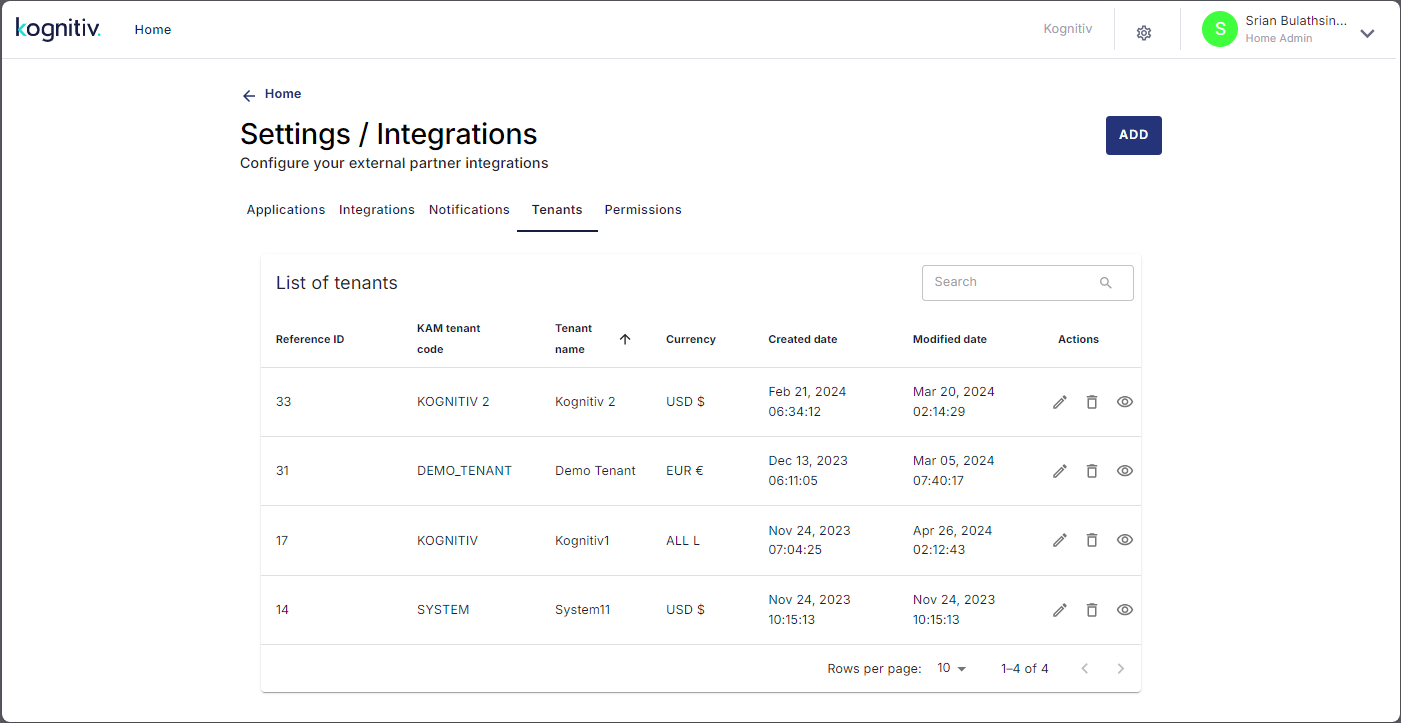This screenshot has height=723, width=1401.
Task: Switch to the Notifications tab
Action: coord(469,210)
